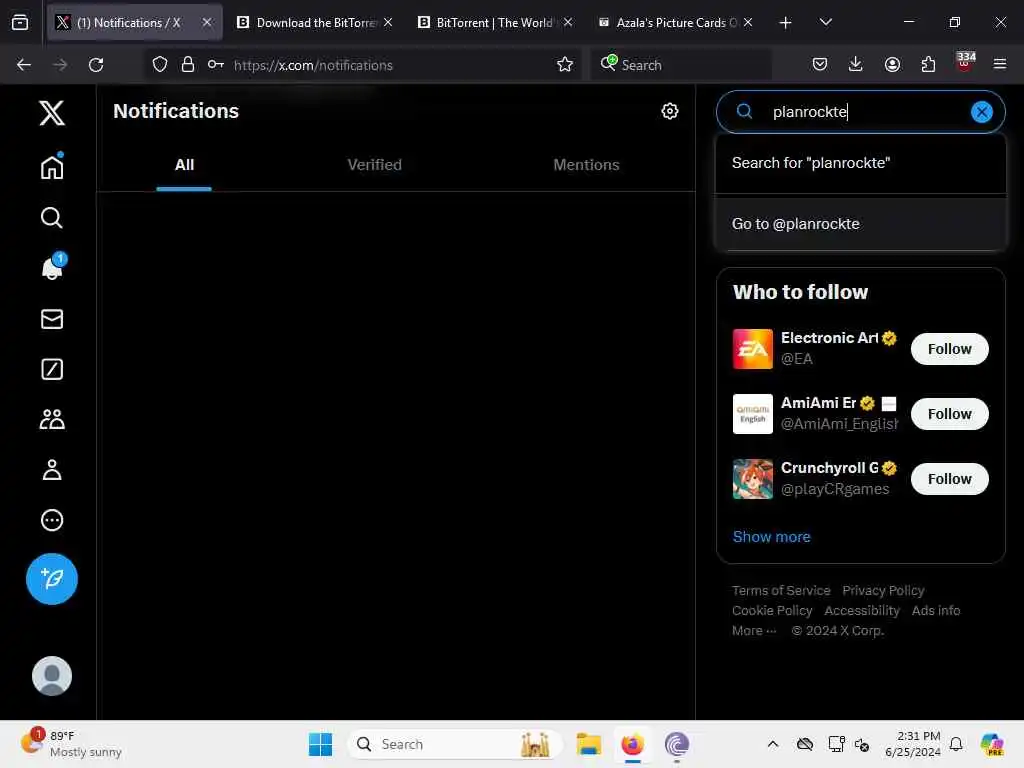
Task: Open Explore search icon in sidebar
Action: click(x=52, y=217)
